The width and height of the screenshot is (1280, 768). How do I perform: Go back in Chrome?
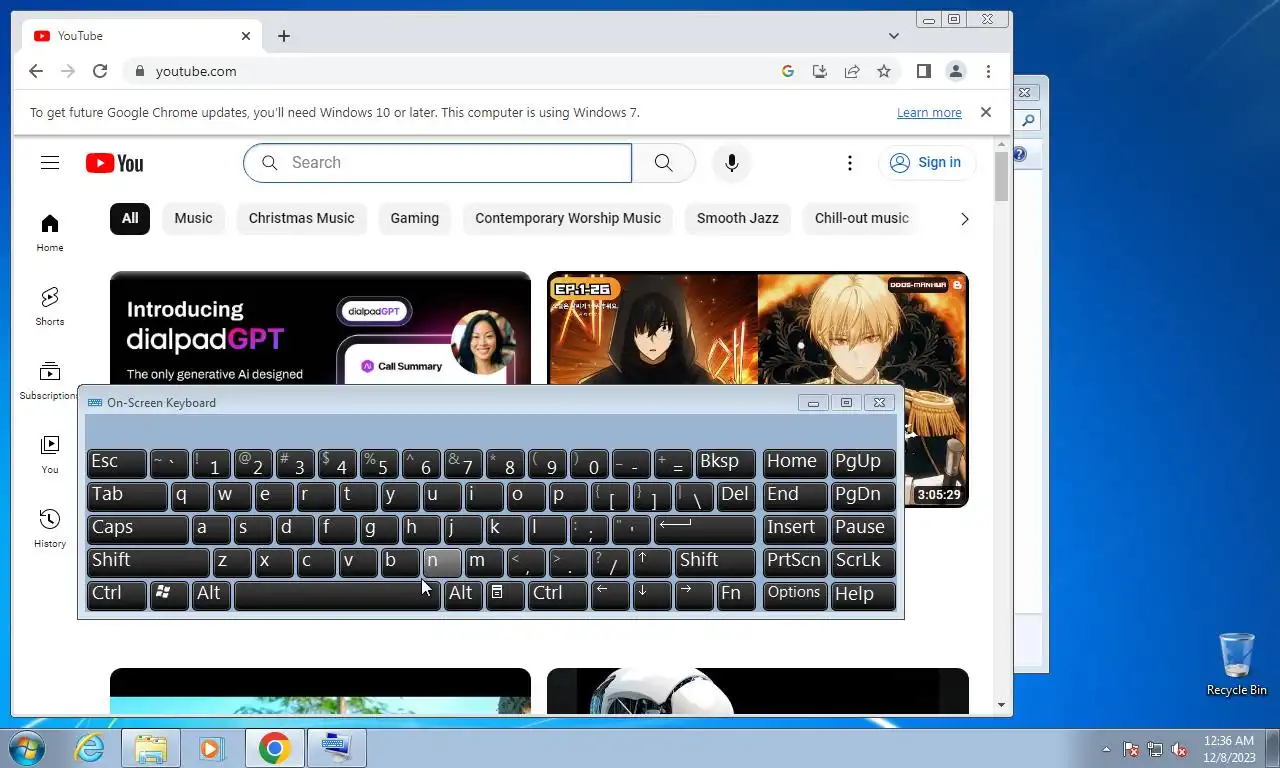point(36,71)
